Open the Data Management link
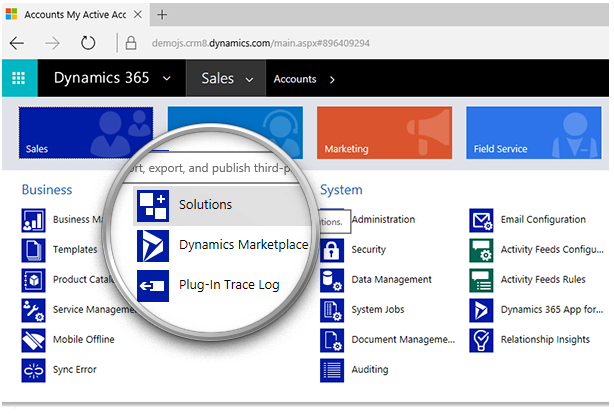 (x=391, y=279)
